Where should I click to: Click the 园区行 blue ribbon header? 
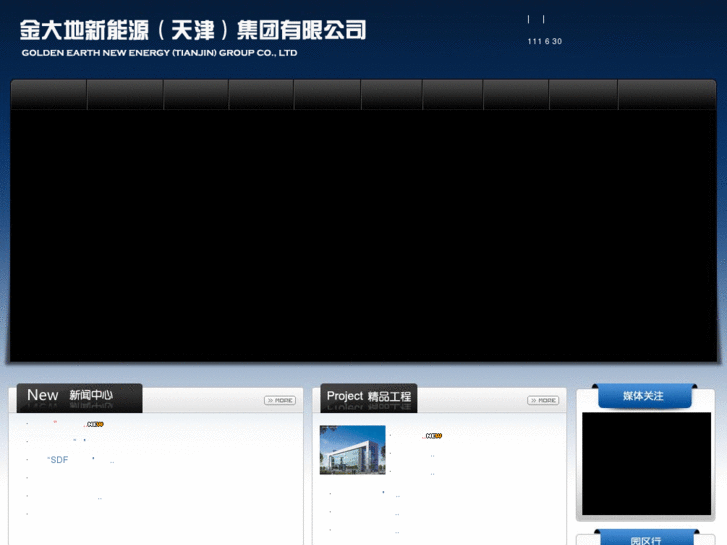point(646,538)
